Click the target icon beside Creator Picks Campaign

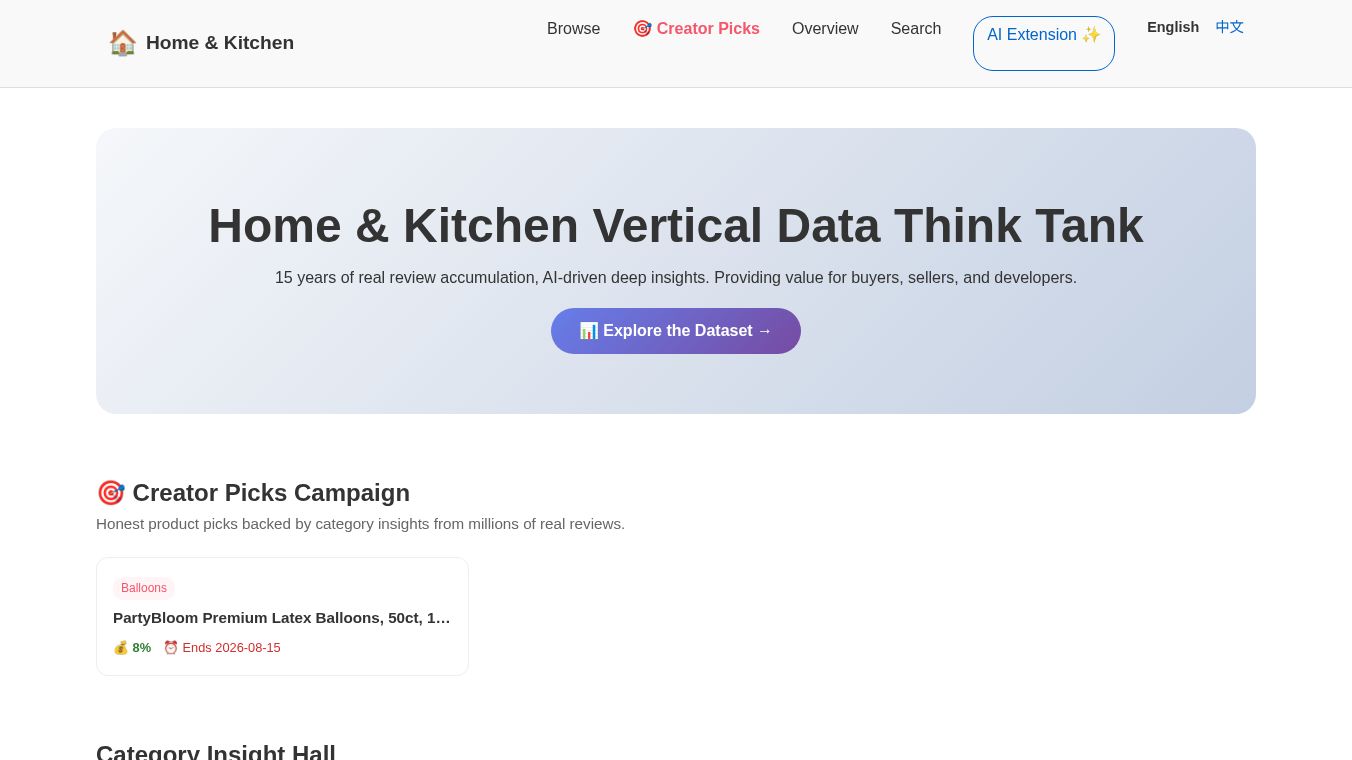pyautogui.click(x=110, y=493)
